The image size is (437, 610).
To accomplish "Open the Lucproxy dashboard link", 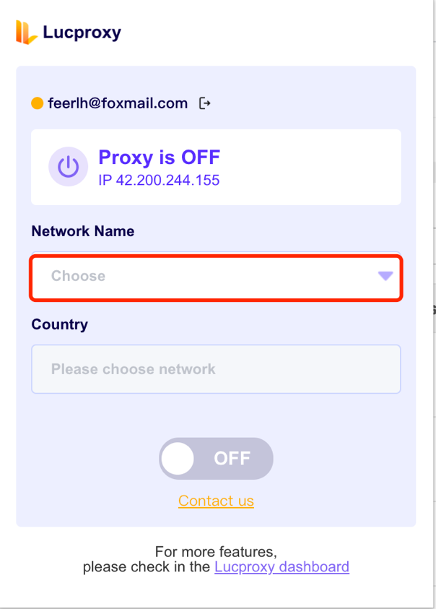I will [x=282, y=567].
